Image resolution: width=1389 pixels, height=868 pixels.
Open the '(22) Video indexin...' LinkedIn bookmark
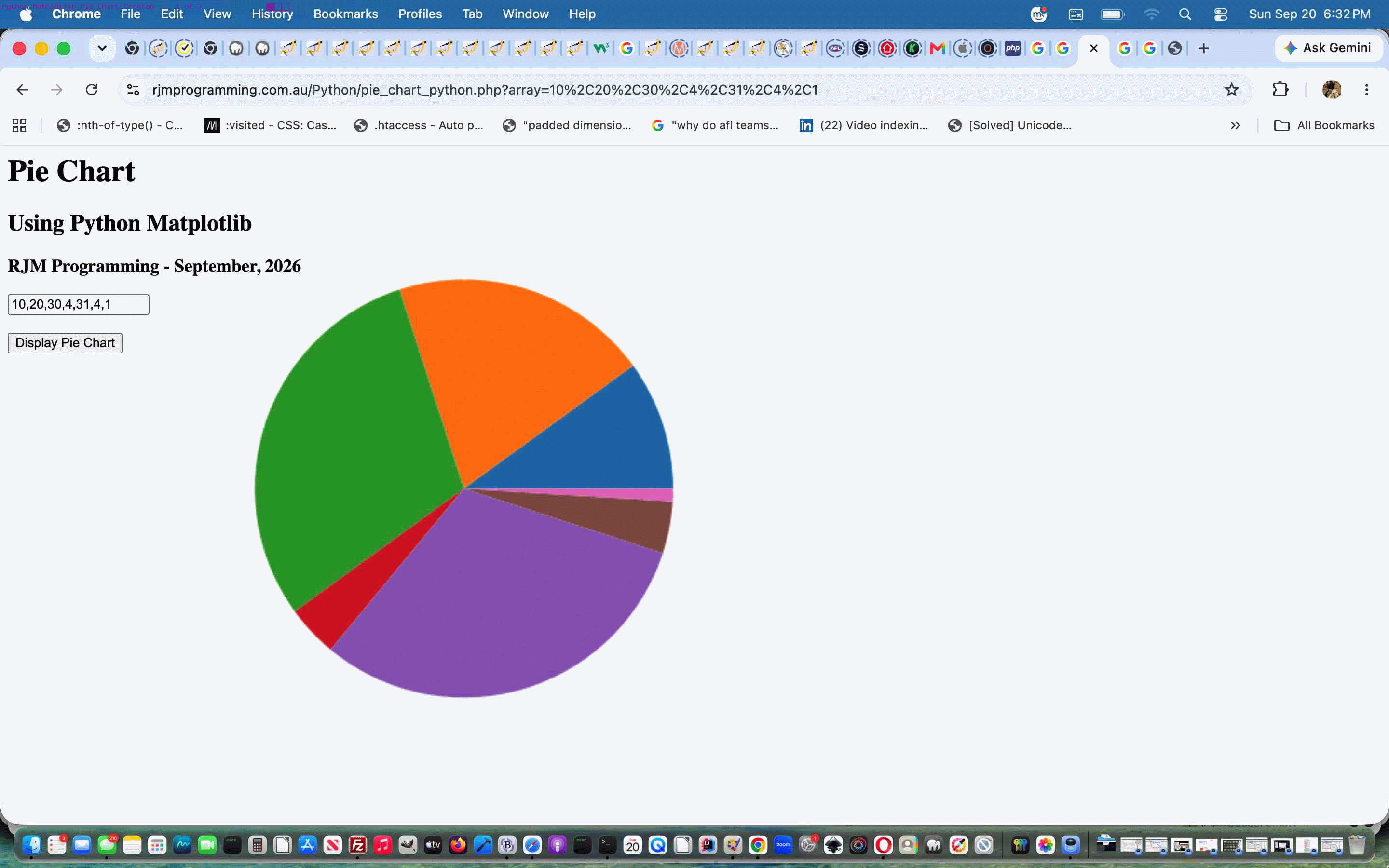[864, 125]
